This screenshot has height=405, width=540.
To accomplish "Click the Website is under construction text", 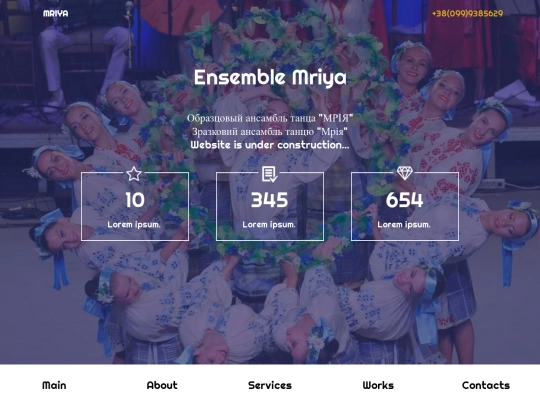I will 270,145.
